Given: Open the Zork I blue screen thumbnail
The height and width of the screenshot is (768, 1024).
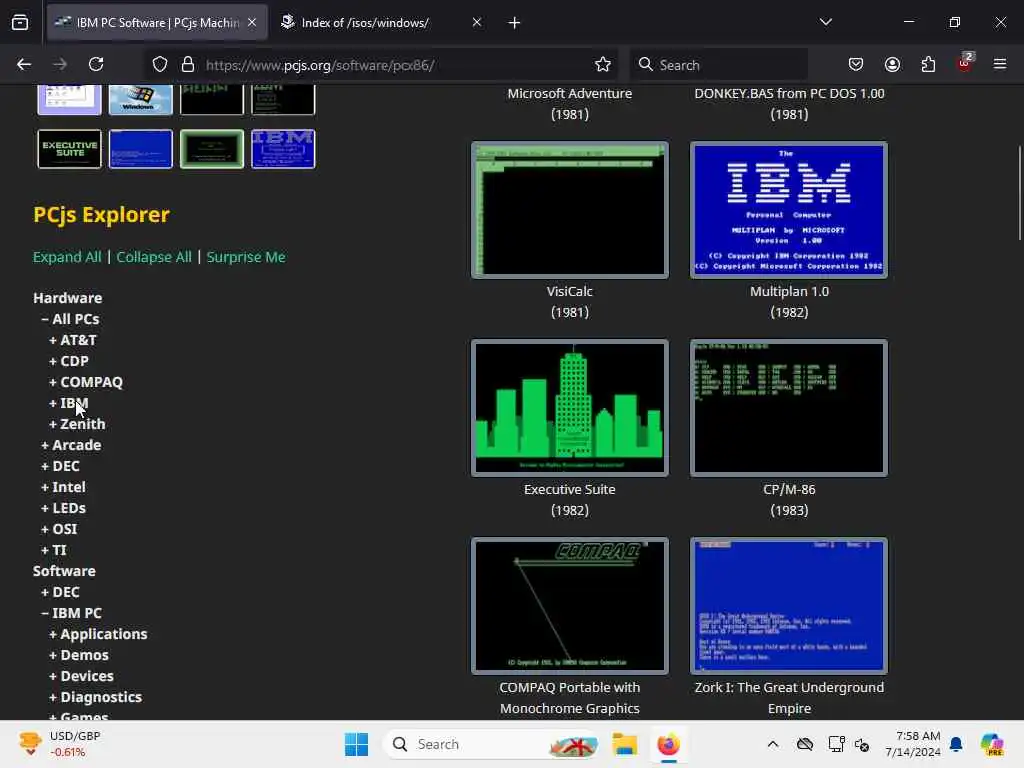Looking at the screenshot, I should pos(789,605).
